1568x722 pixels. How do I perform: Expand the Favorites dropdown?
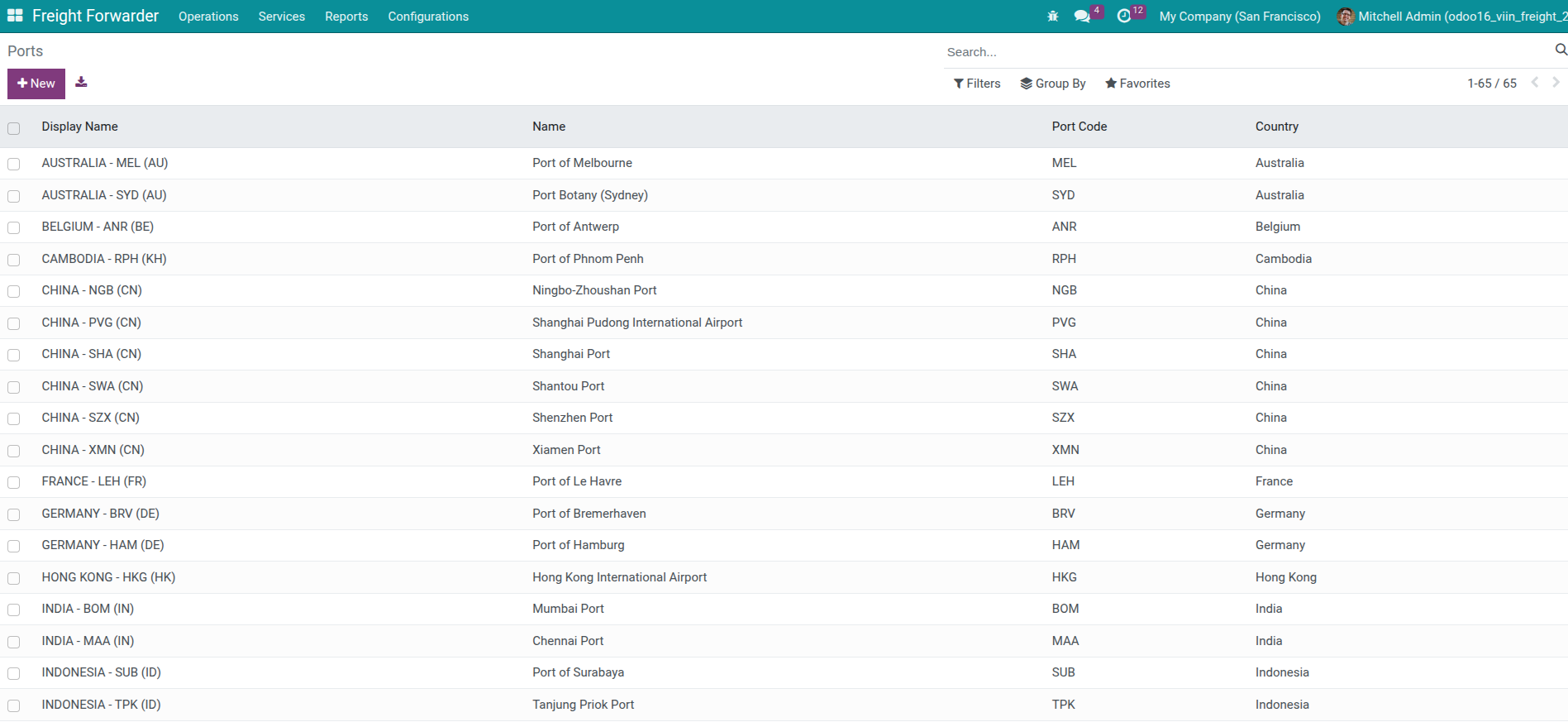coord(1137,84)
